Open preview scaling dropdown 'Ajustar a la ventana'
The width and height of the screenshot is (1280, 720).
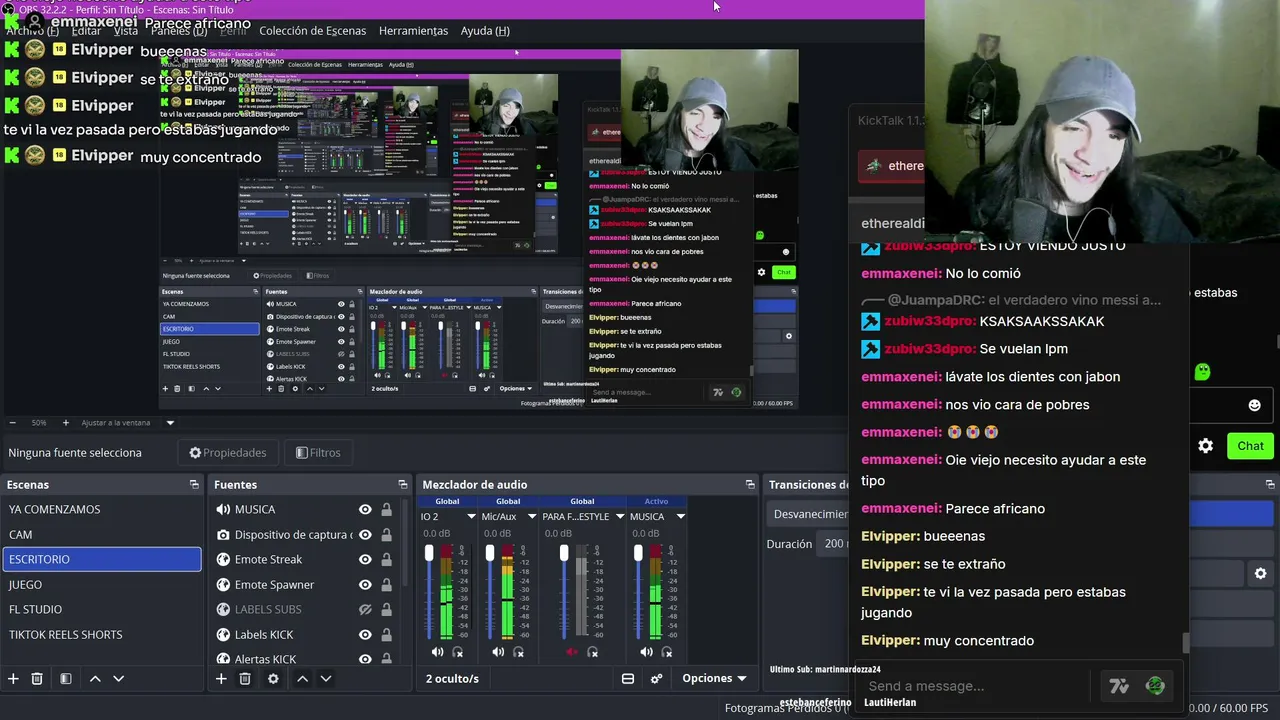pyautogui.click(x=128, y=423)
